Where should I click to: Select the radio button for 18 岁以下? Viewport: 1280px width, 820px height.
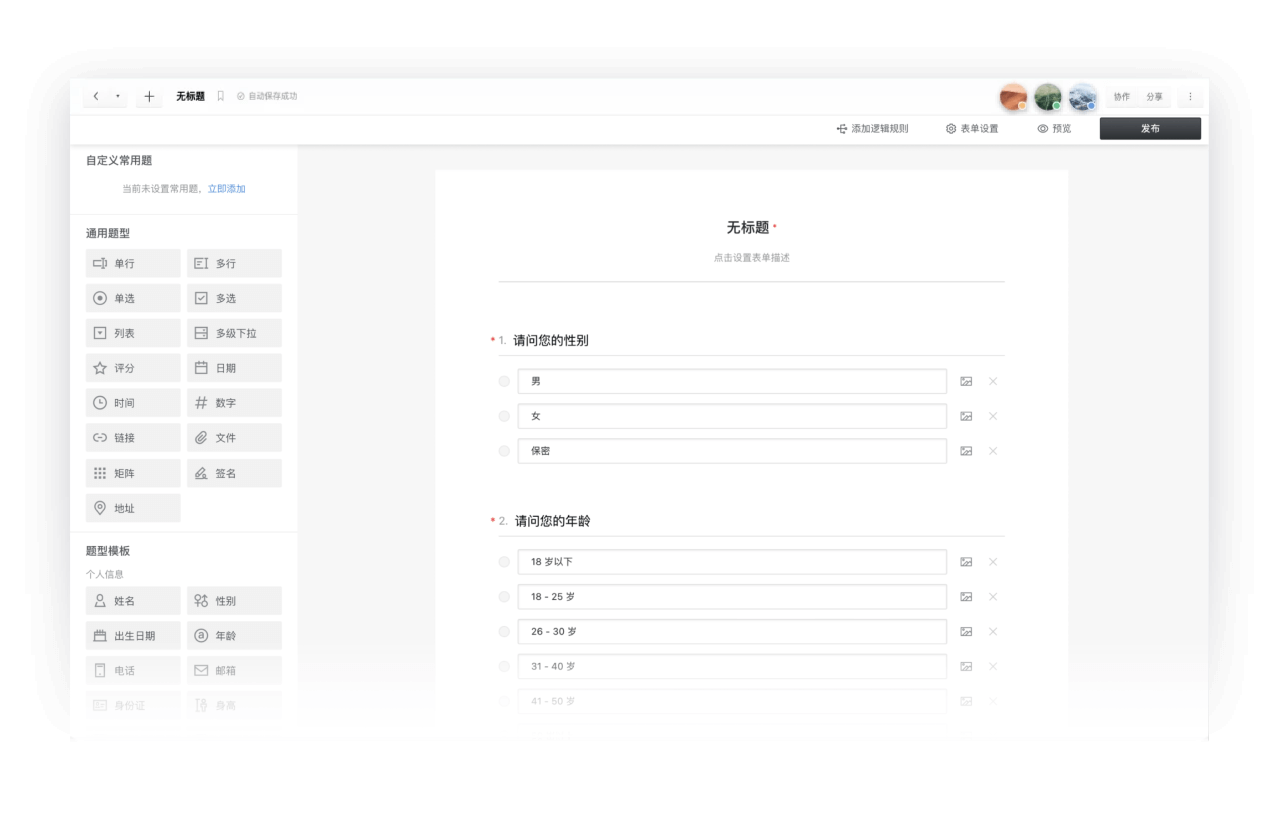pos(504,563)
